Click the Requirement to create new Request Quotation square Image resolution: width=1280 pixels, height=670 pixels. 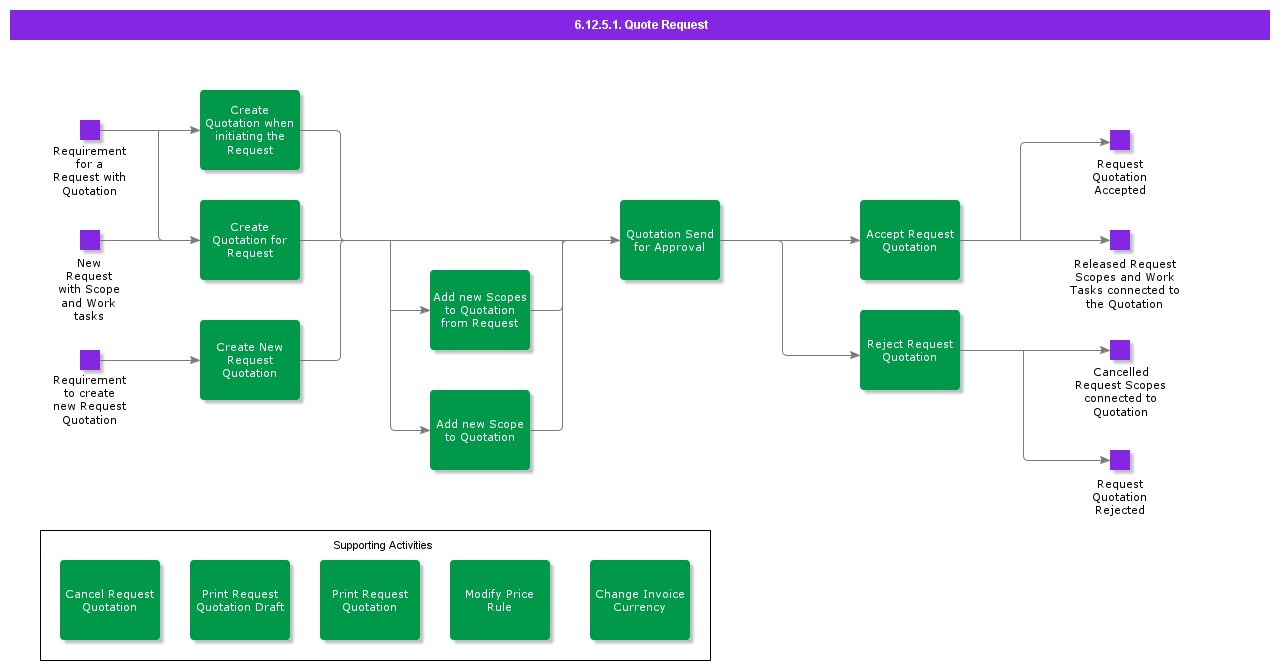[x=90, y=360]
